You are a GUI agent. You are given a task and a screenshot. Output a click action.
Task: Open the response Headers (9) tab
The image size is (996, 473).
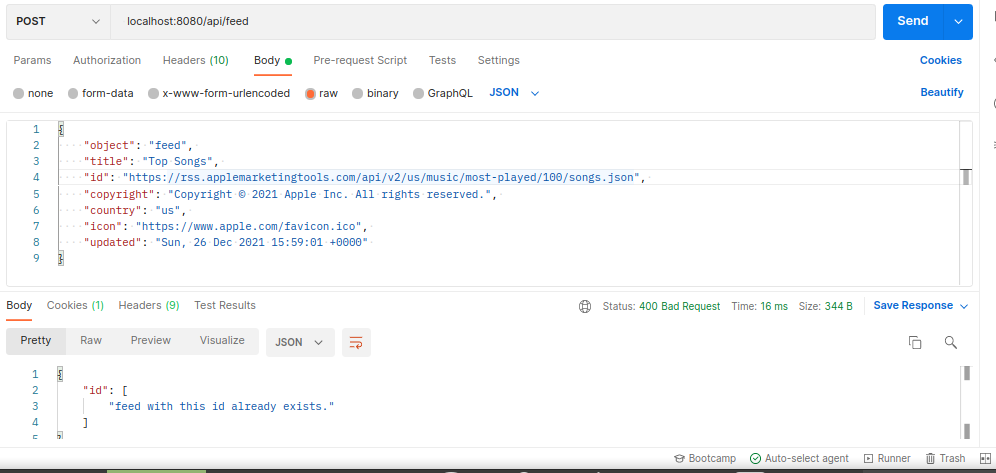click(149, 305)
